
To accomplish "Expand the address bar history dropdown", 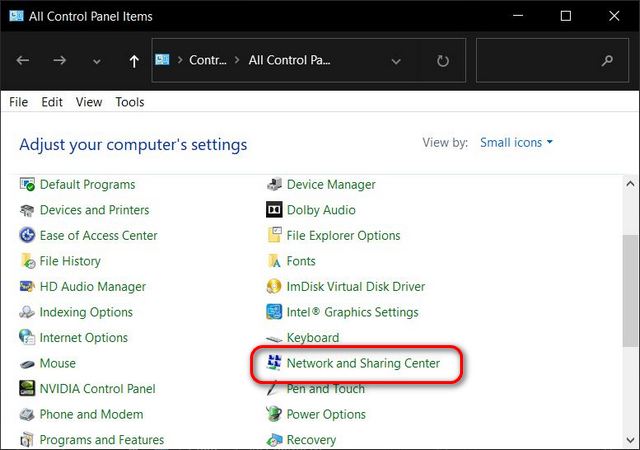I will click(x=396, y=61).
